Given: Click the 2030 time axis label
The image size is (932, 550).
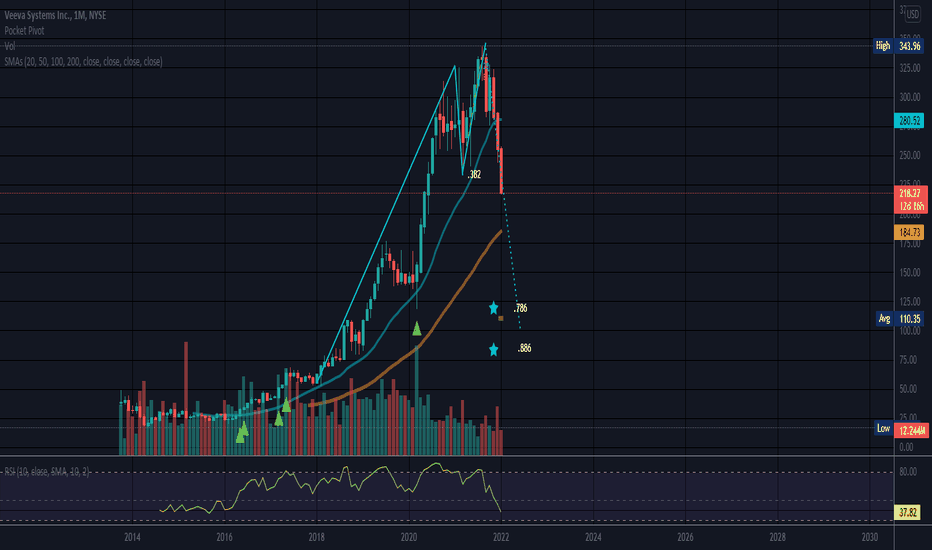Looking at the screenshot, I should (869, 537).
